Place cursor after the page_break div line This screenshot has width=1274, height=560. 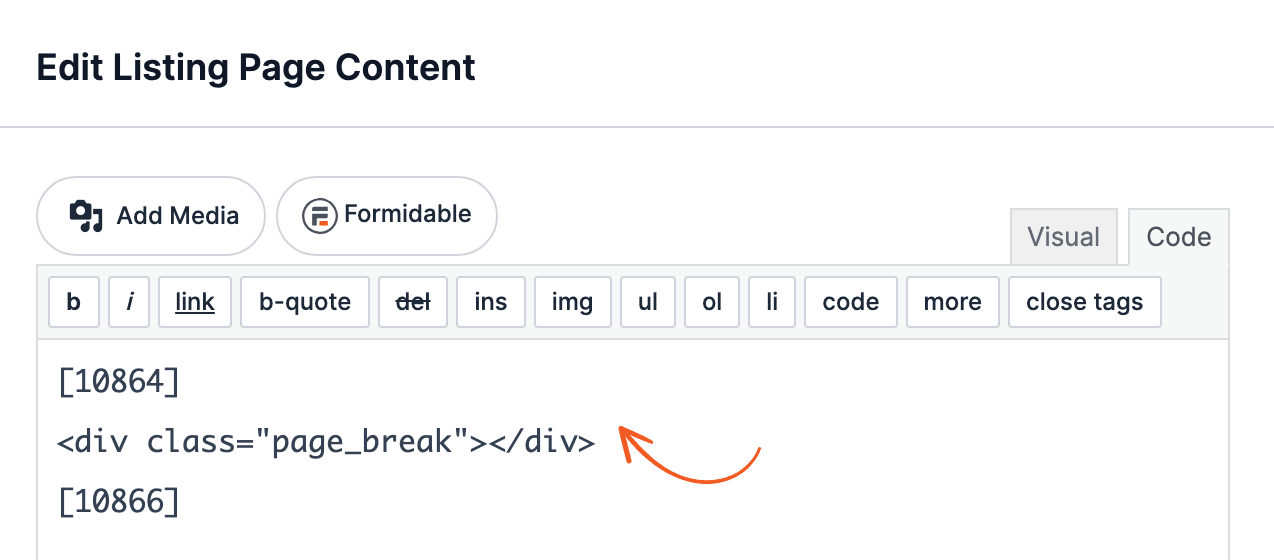598,441
